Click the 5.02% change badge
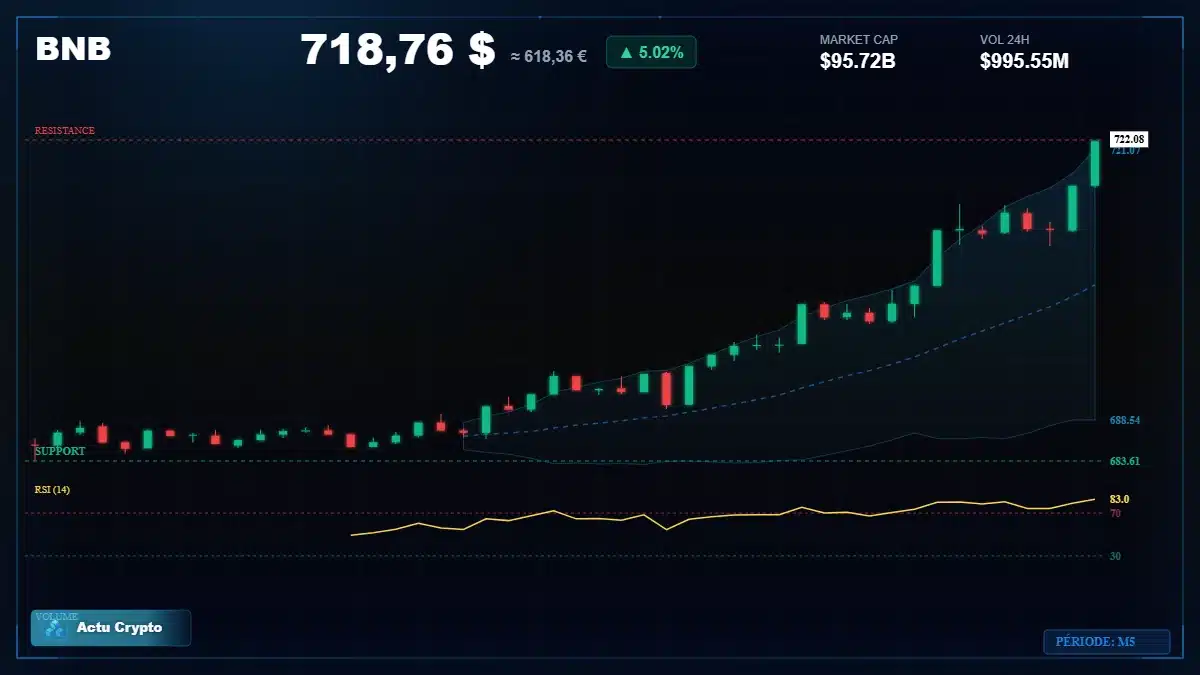Image resolution: width=1200 pixels, height=675 pixels. pyautogui.click(x=651, y=52)
